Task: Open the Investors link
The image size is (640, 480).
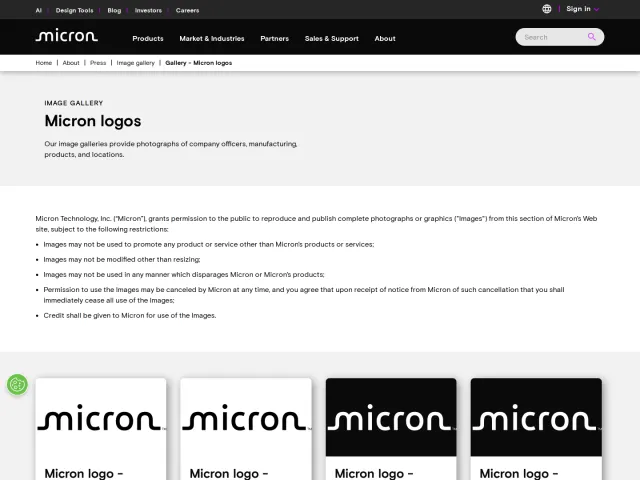Action: point(148,10)
